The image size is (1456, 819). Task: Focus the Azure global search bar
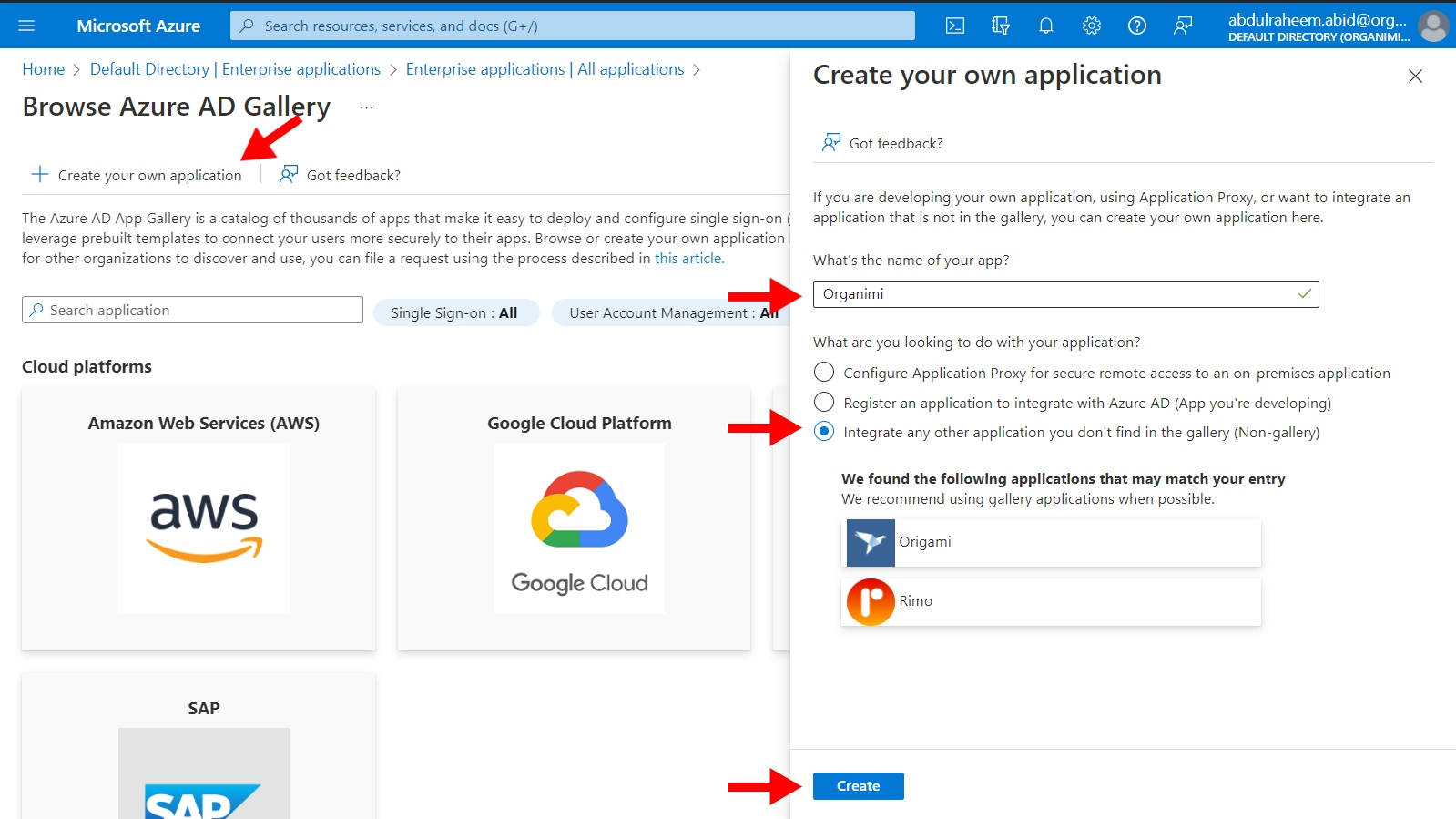573,26
